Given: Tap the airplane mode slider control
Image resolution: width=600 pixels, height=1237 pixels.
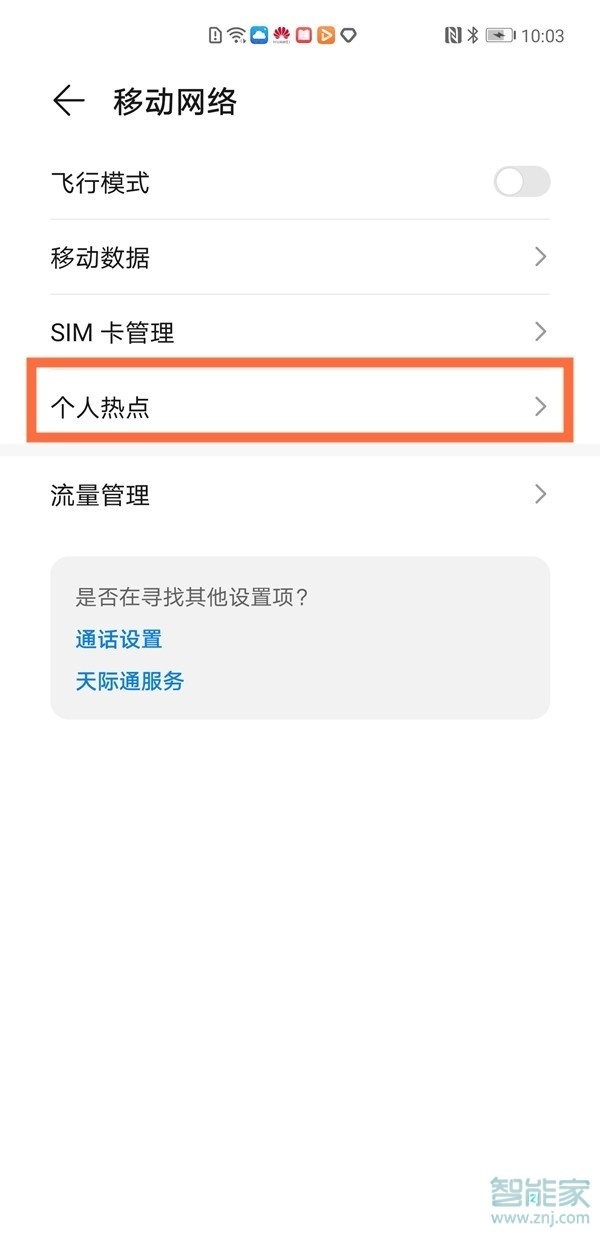Looking at the screenshot, I should 521,182.
